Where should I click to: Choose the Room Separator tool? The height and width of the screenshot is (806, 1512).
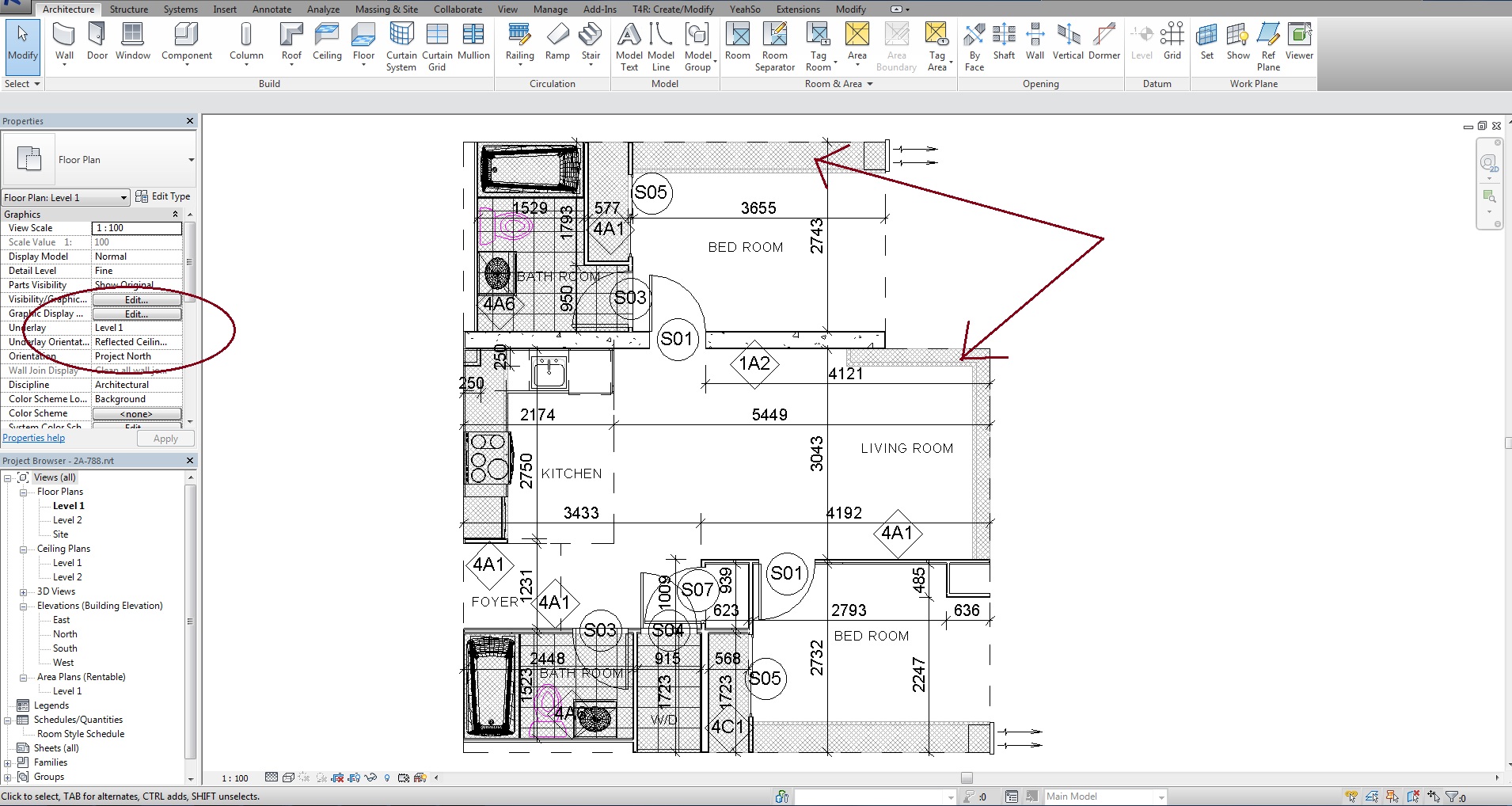[x=775, y=48]
